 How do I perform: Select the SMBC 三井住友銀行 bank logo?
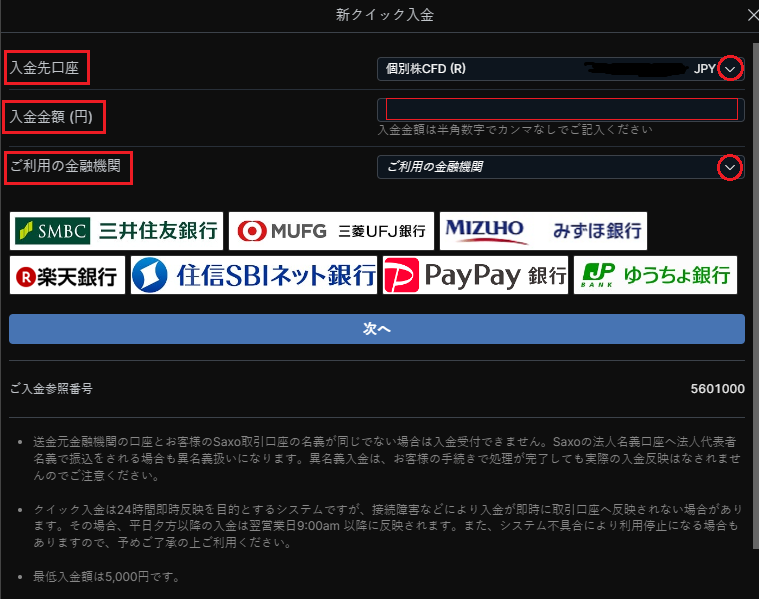(116, 231)
